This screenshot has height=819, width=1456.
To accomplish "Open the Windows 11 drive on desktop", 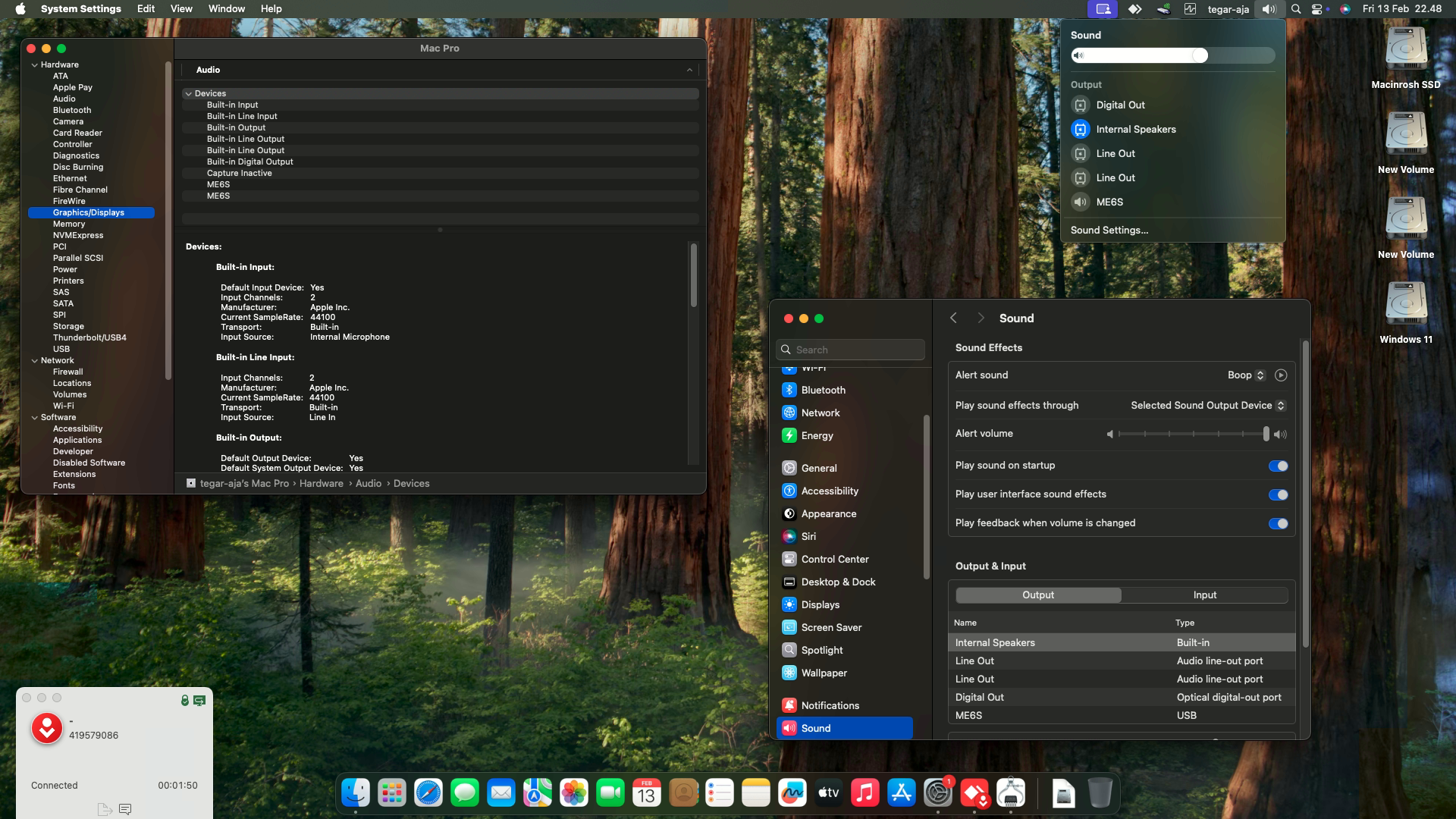I will pos(1406,312).
